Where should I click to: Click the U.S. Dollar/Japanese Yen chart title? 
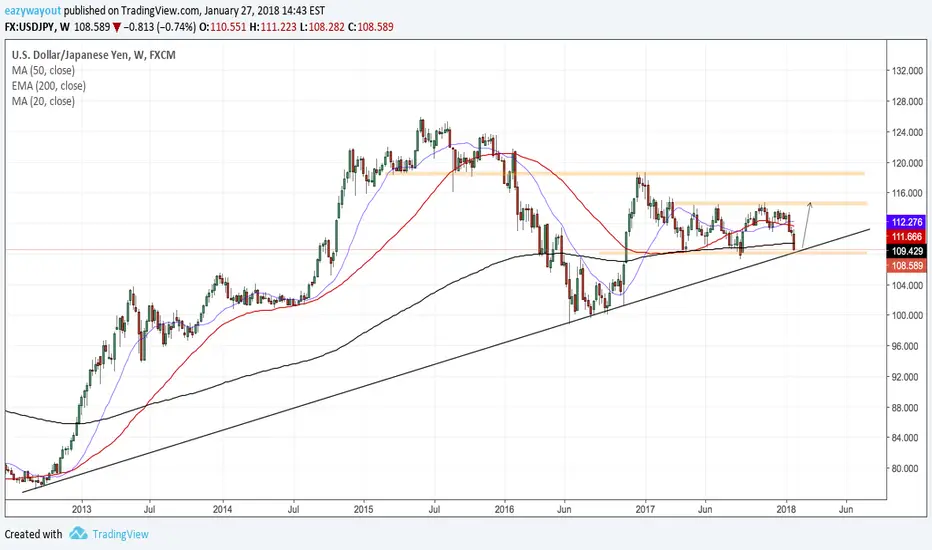click(93, 55)
